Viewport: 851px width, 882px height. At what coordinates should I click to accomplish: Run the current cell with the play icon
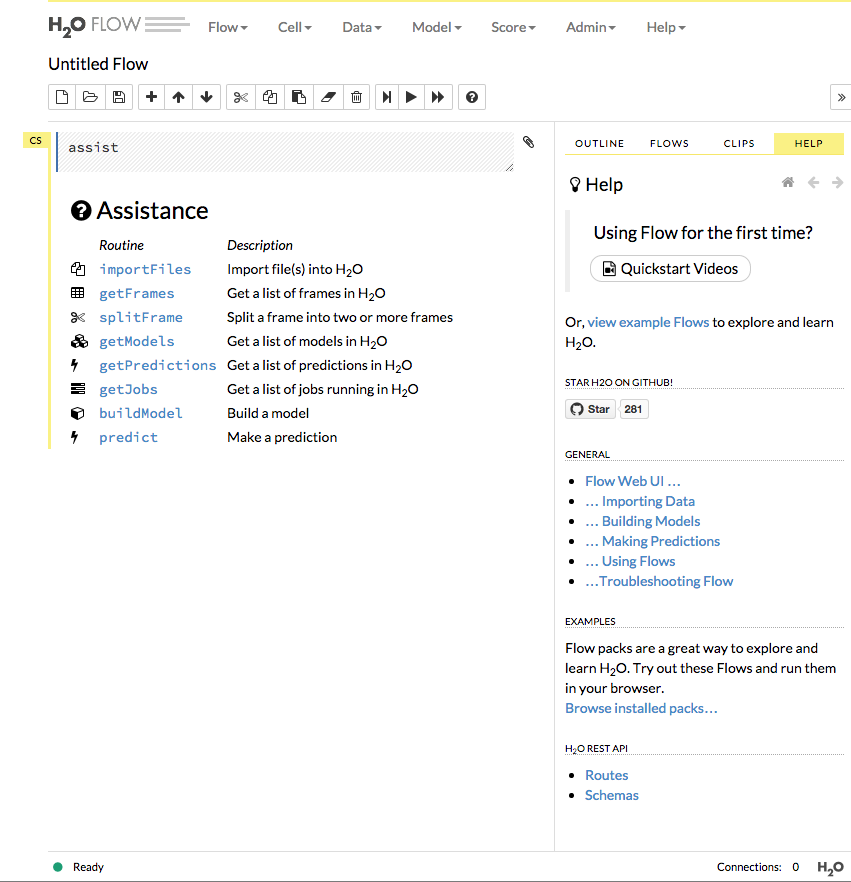411,97
